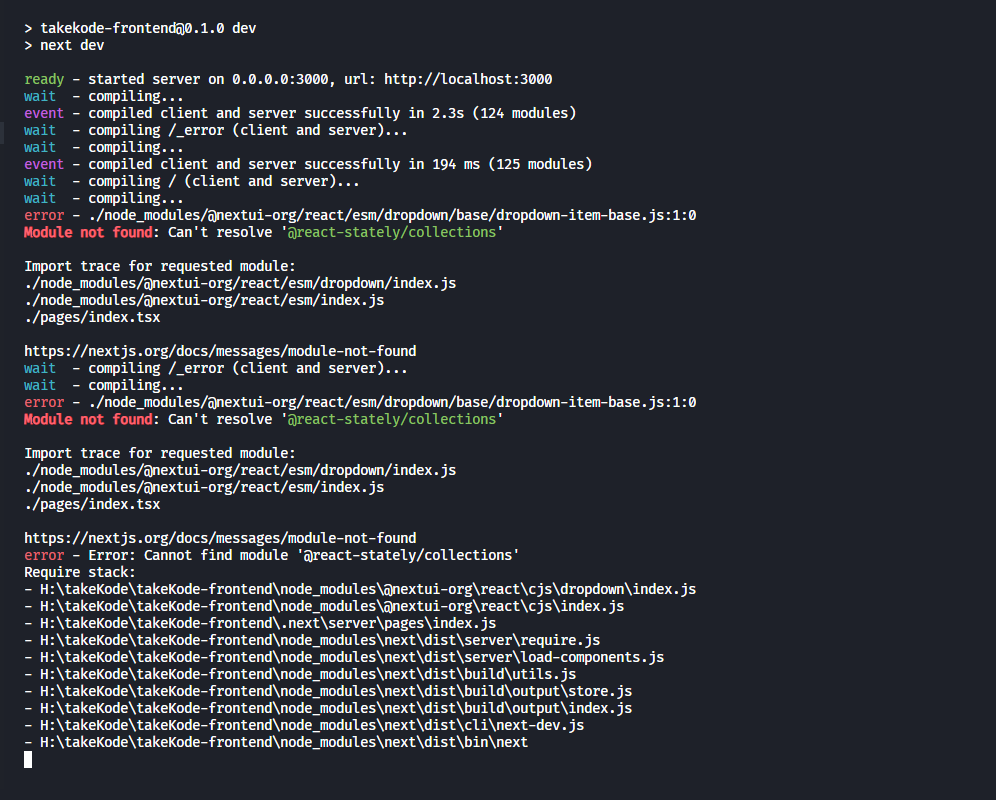
Task: Open the http://localhost:3000 URL
Action: (468, 79)
